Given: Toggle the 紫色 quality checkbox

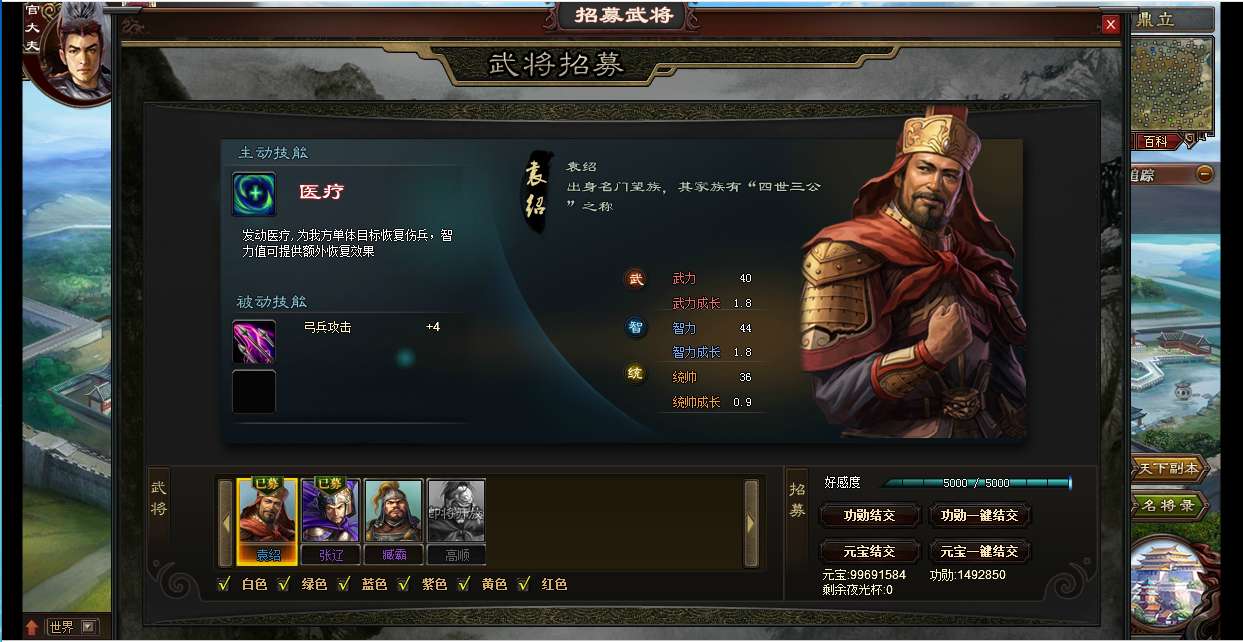Looking at the screenshot, I should tap(404, 584).
